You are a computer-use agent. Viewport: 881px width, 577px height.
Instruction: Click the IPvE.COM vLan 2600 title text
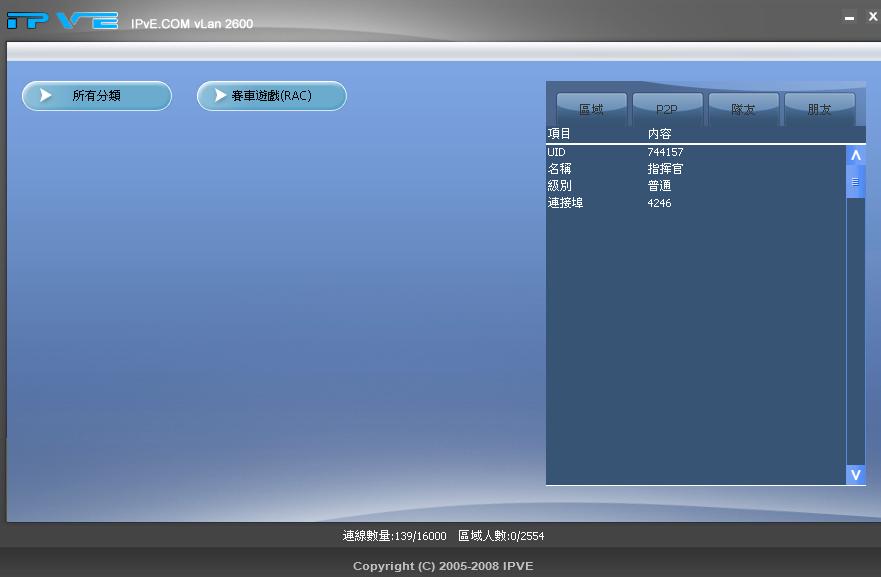[192, 24]
